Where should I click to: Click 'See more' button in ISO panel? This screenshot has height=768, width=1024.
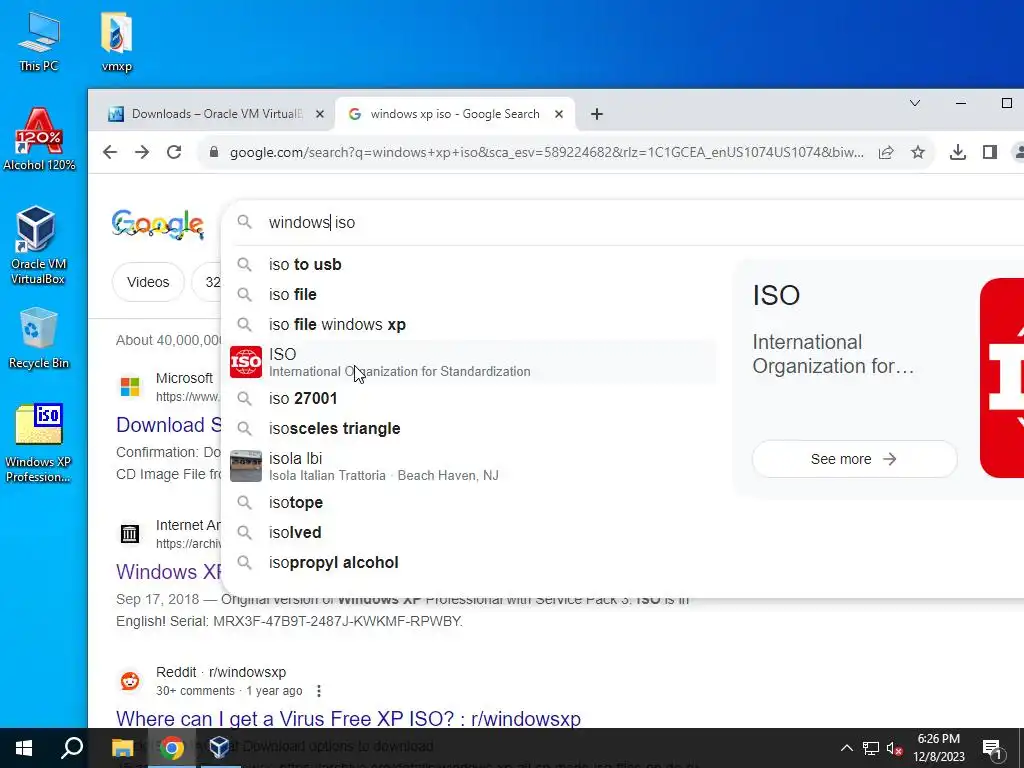(854, 459)
